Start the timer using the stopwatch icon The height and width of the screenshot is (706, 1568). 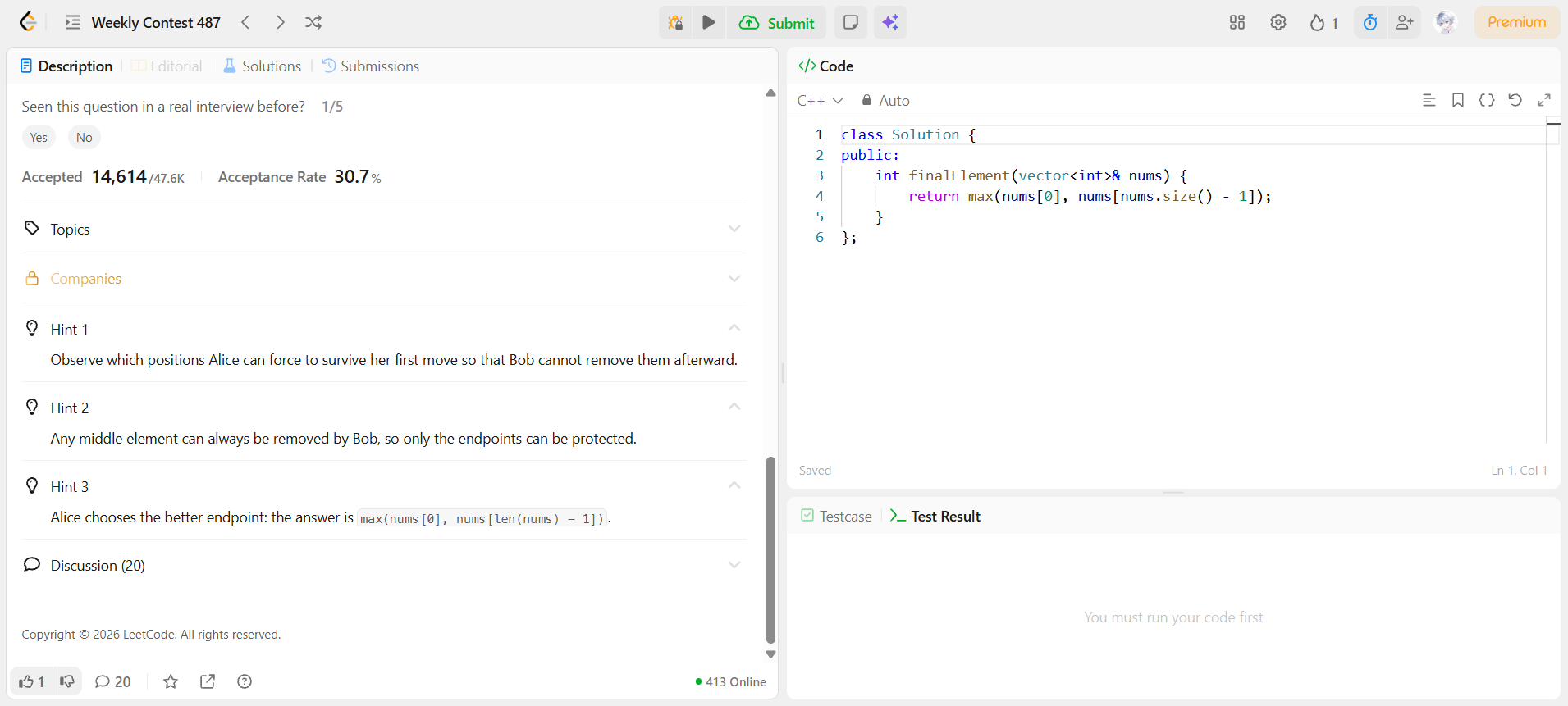point(1369,22)
